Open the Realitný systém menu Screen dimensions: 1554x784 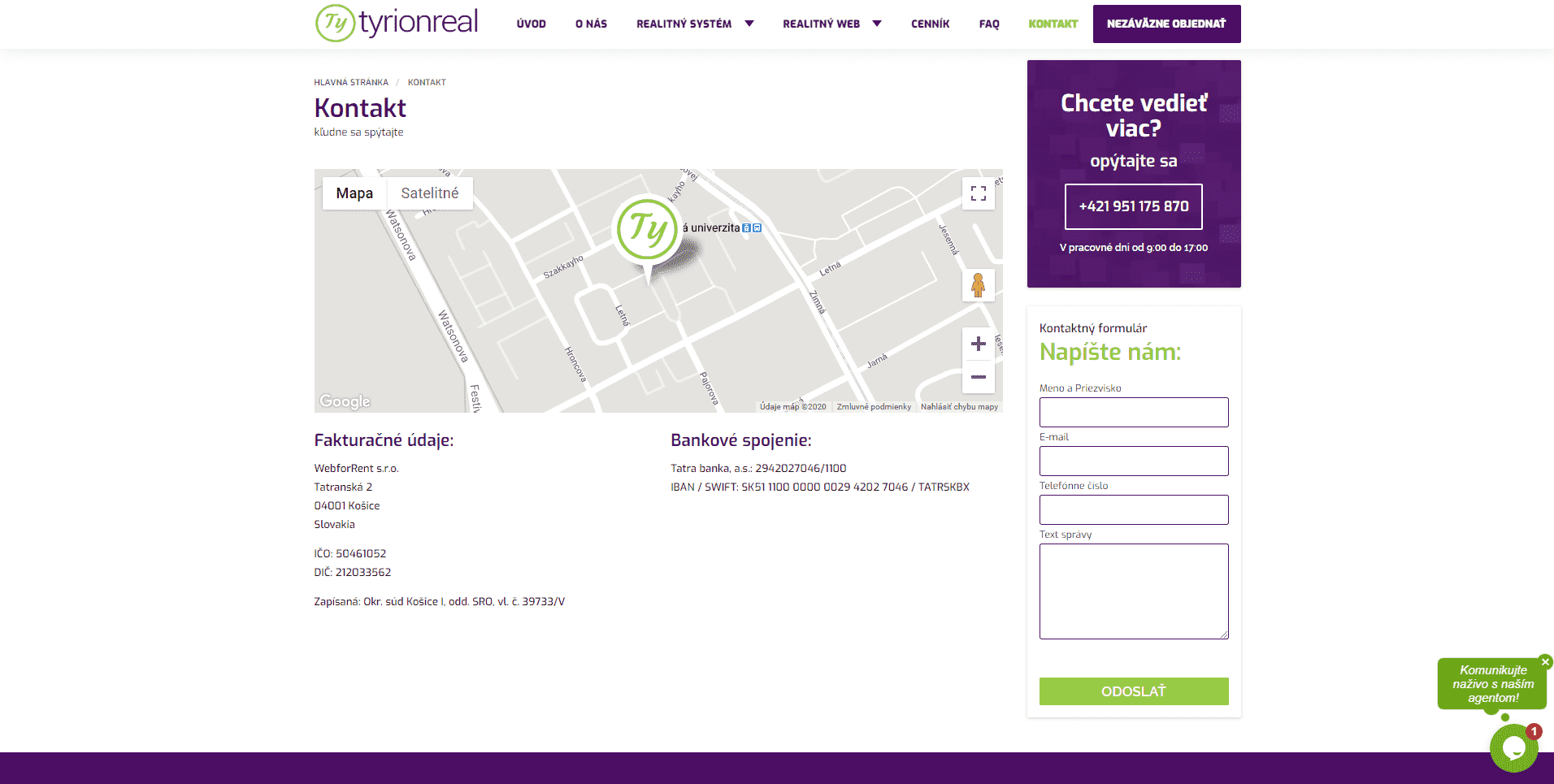click(684, 24)
